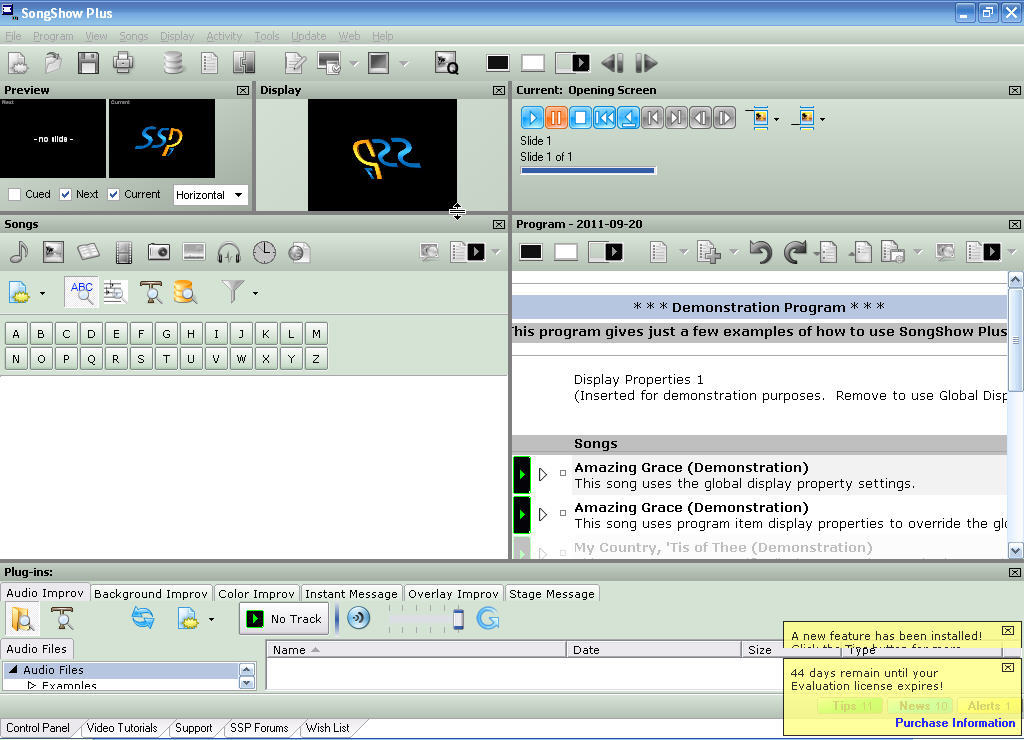Image resolution: width=1024 pixels, height=740 pixels.
Task: Open the Video Tutorials bottom tab
Action: (122, 728)
